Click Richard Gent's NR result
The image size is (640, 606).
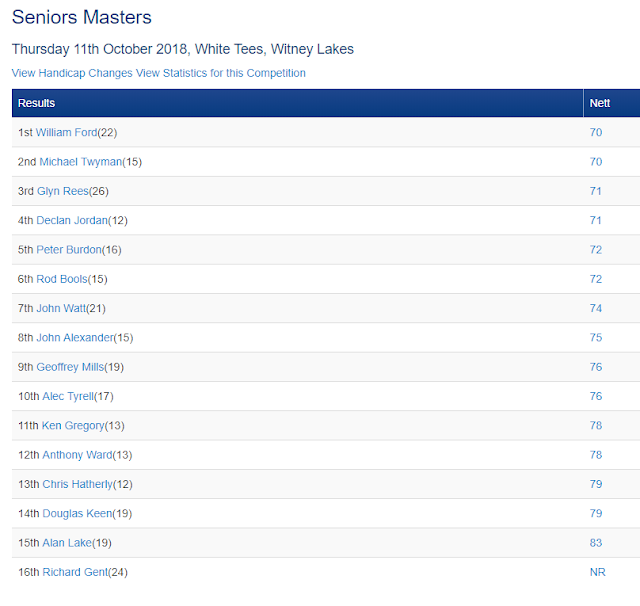pos(598,573)
